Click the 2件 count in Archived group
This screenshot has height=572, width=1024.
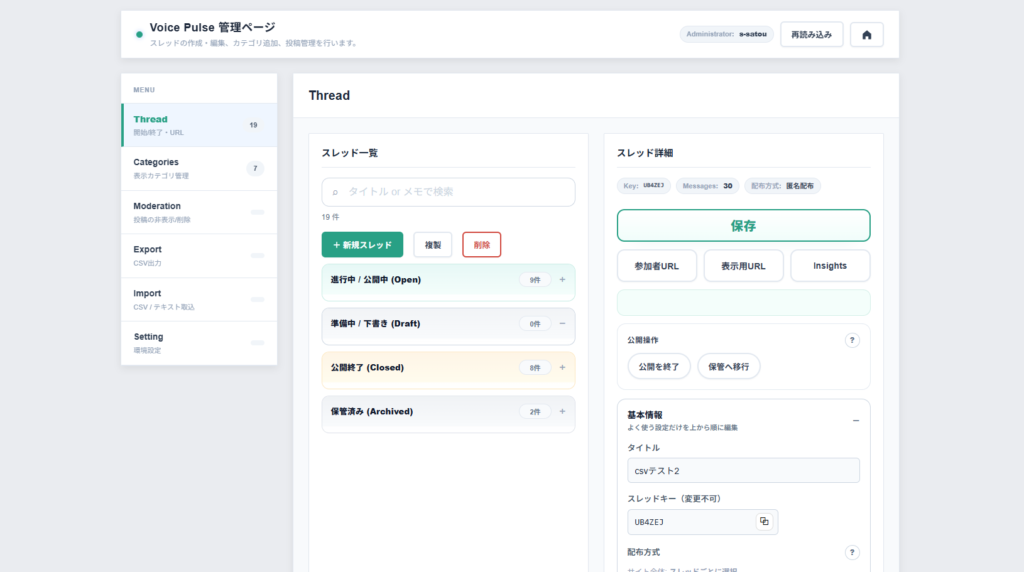[x=535, y=411]
